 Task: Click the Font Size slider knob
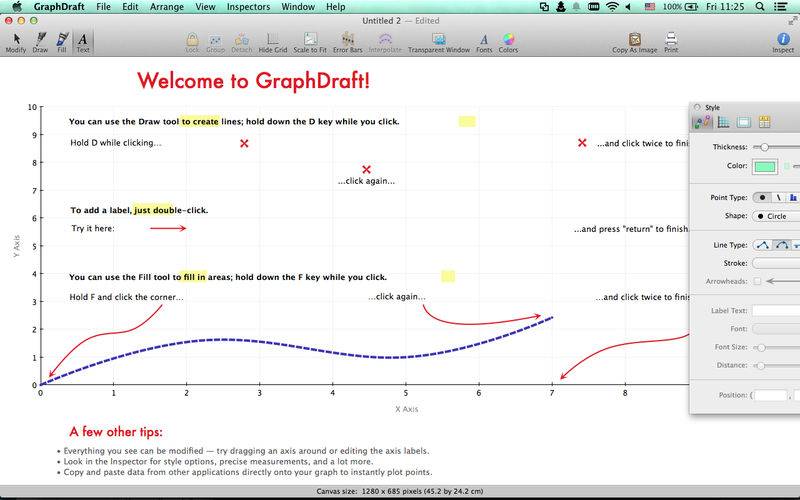point(761,347)
